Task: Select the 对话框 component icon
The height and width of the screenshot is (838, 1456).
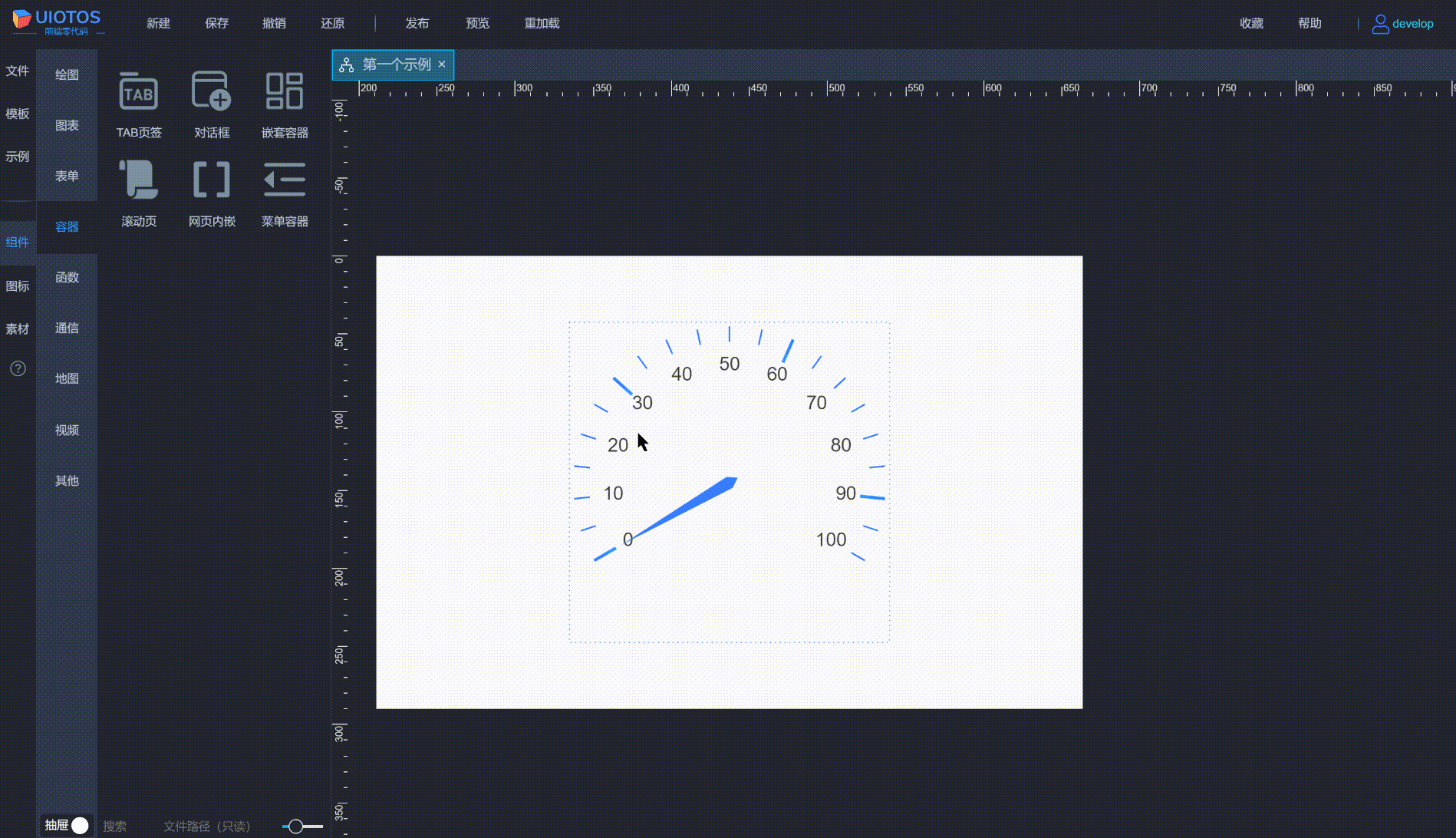Action: [x=211, y=94]
